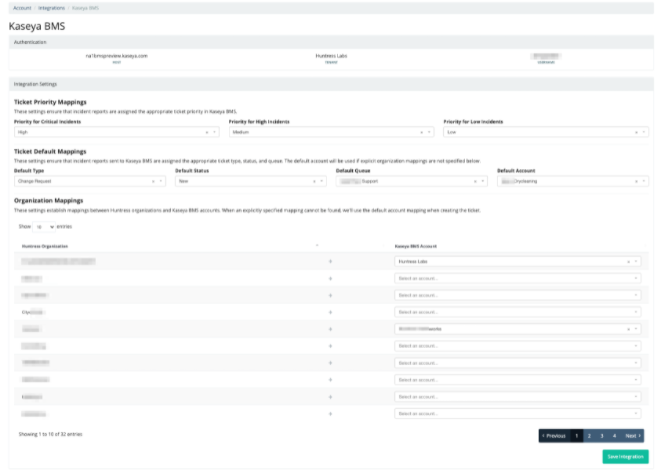Viewport: 656px width, 472px height.
Task: Go to the Account breadcrumb
Action: 22,8
